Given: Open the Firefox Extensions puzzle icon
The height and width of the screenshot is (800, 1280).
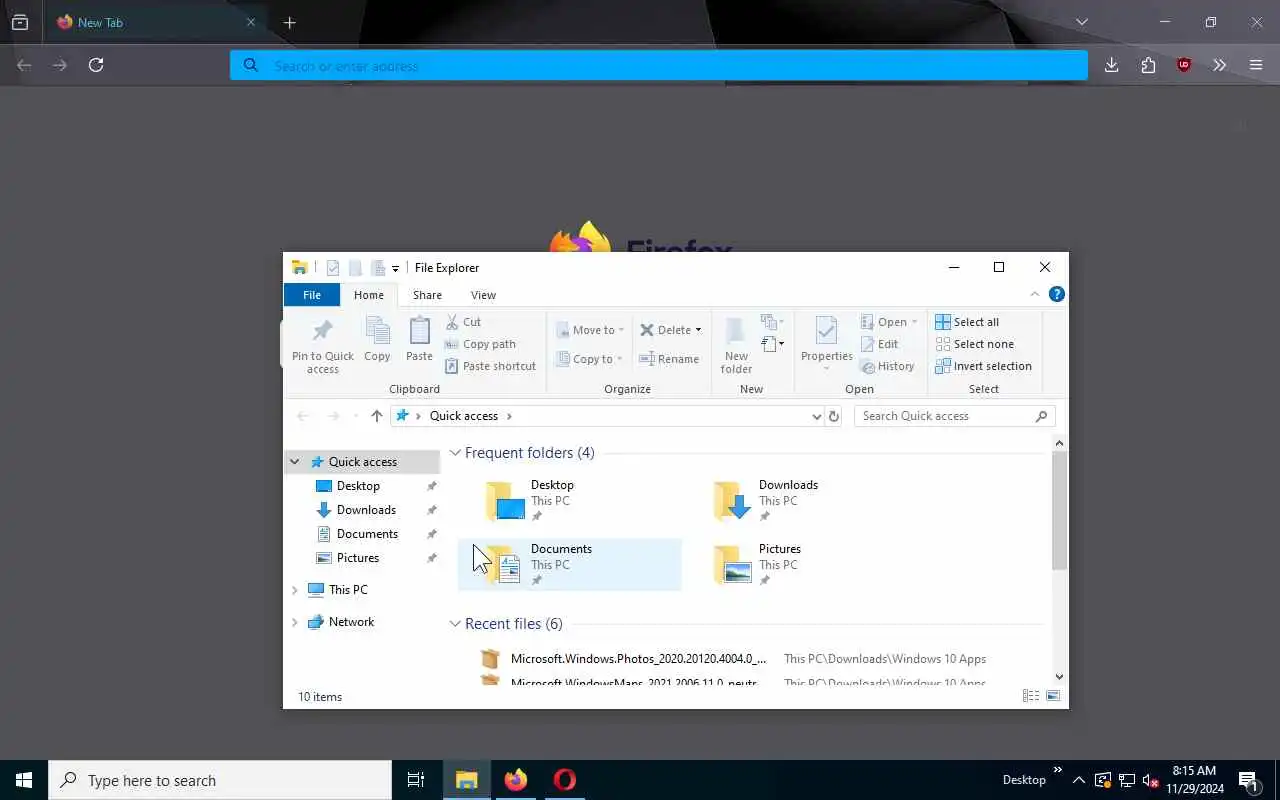Looking at the screenshot, I should click(1148, 65).
